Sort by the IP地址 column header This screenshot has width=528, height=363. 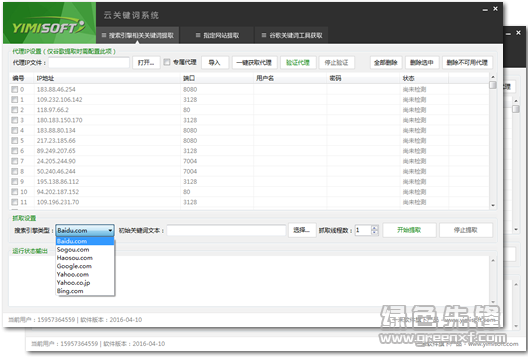(x=107, y=78)
